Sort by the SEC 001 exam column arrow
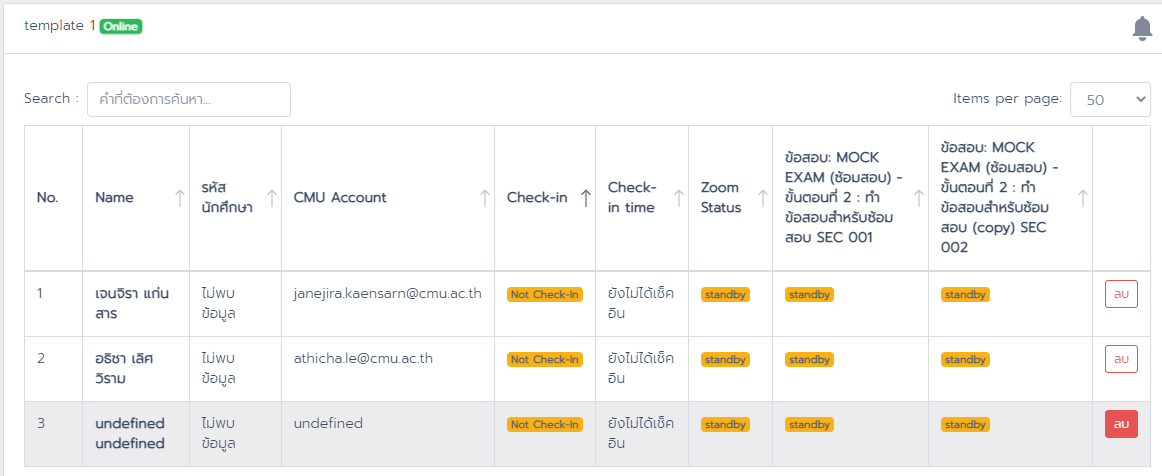 [x=918, y=198]
